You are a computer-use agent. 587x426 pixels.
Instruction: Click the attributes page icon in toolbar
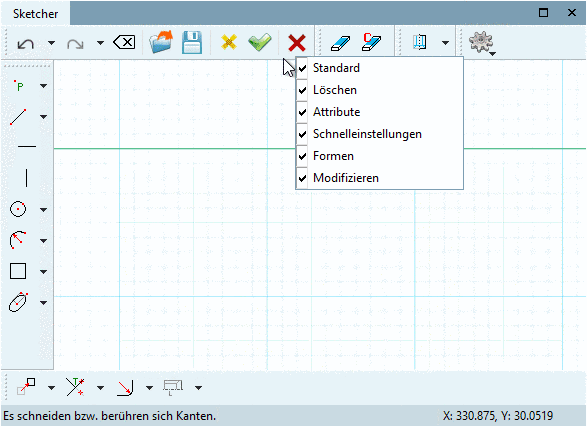coord(420,42)
